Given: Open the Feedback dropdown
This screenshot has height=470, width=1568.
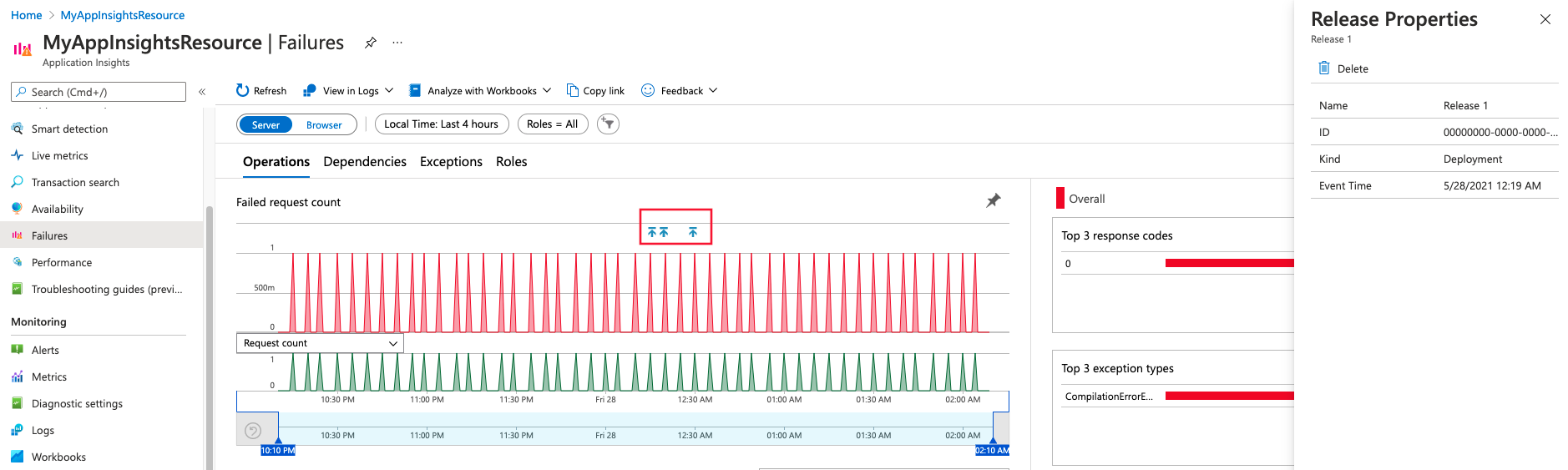Looking at the screenshot, I should [x=679, y=90].
